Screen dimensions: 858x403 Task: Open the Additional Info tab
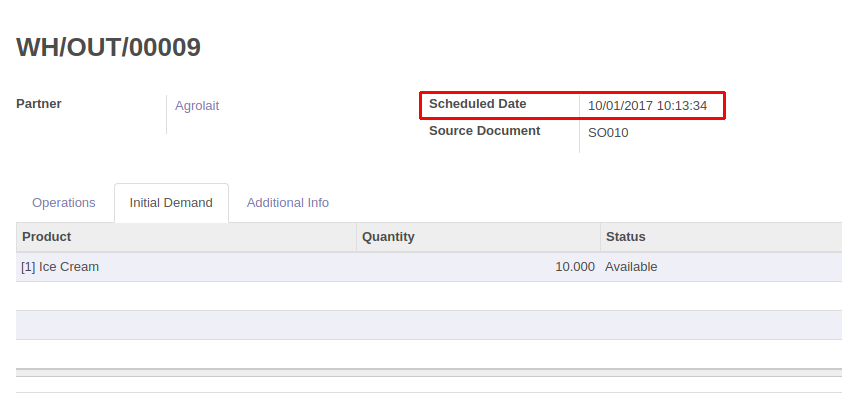tap(288, 203)
